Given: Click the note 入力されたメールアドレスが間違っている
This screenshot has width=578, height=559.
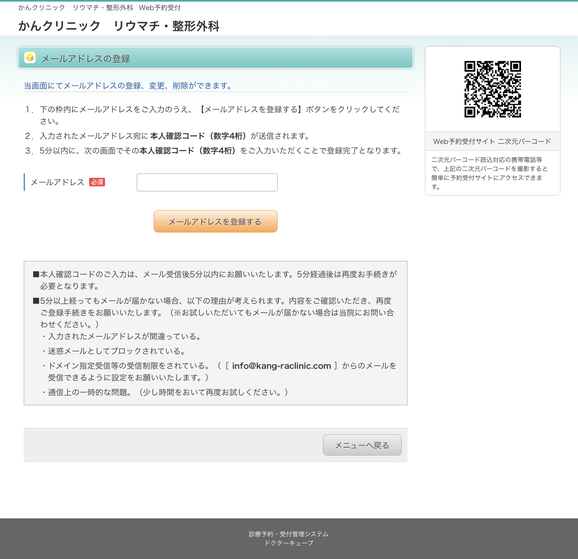Looking at the screenshot, I should [x=122, y=336].
